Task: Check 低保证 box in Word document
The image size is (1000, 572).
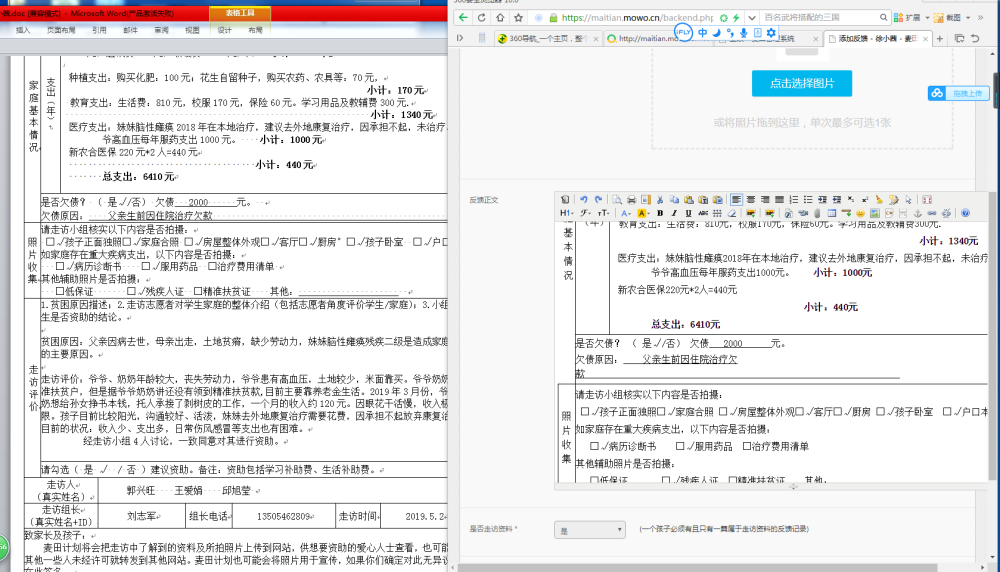Action: [x=60, y=291]
